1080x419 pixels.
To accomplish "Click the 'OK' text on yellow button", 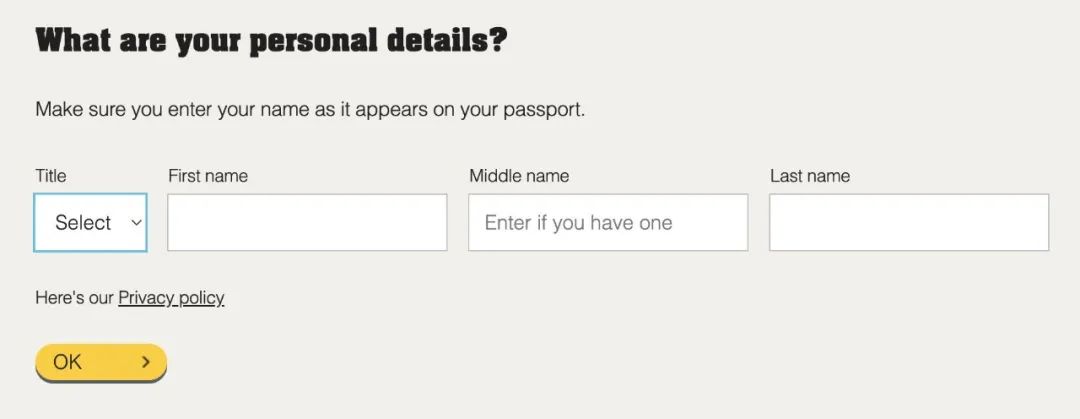I will click(x=68, y=362).
